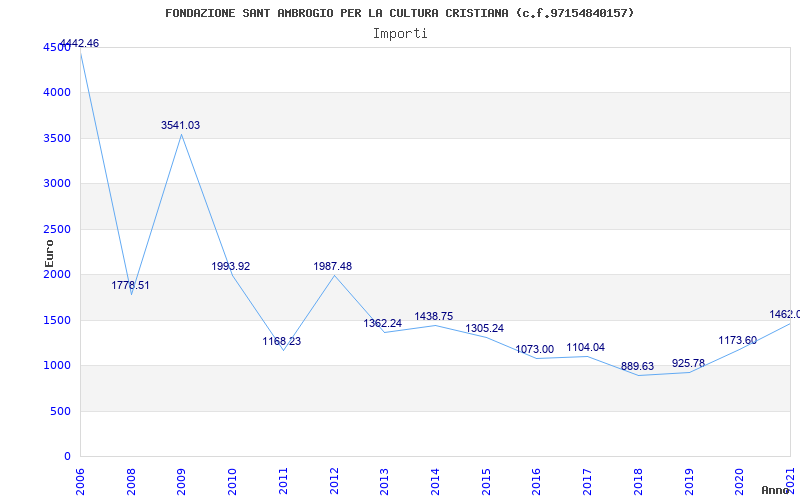
Task: Click the 3000 Euro axis tick label
Action: tap(56, 183)
